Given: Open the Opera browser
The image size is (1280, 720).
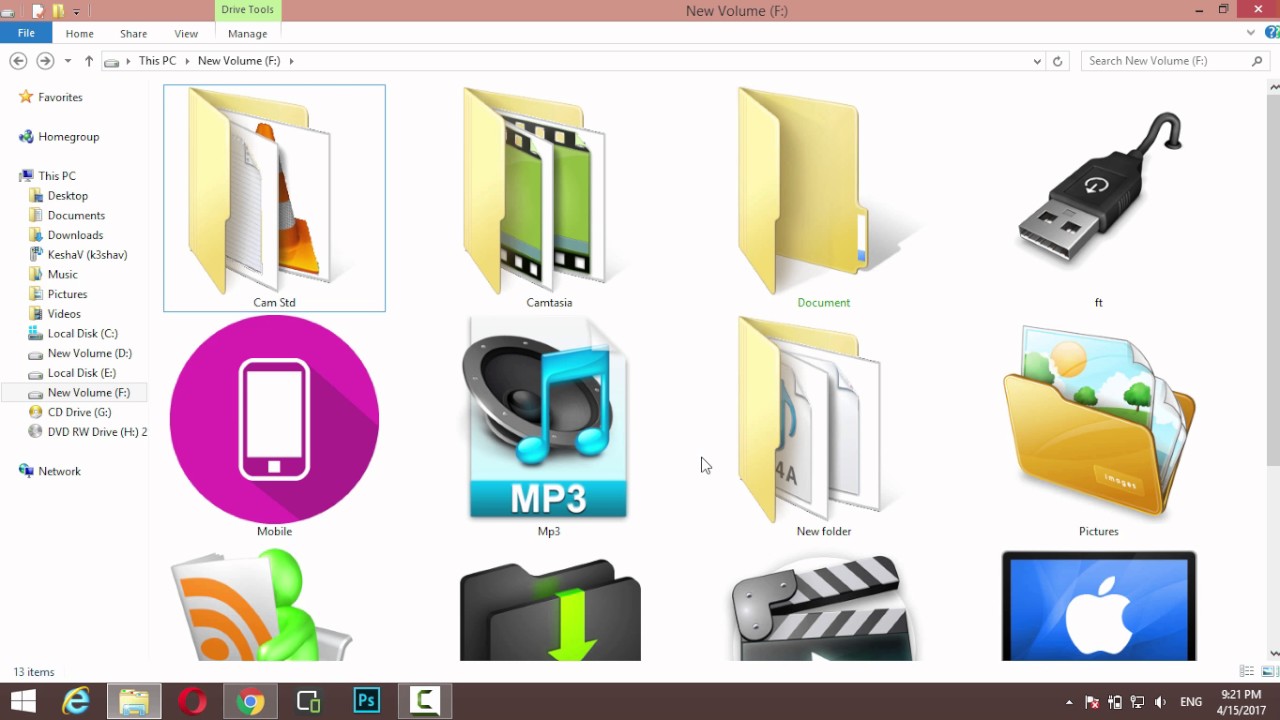Looking at the screenshot, I should (x=193, y=701).
